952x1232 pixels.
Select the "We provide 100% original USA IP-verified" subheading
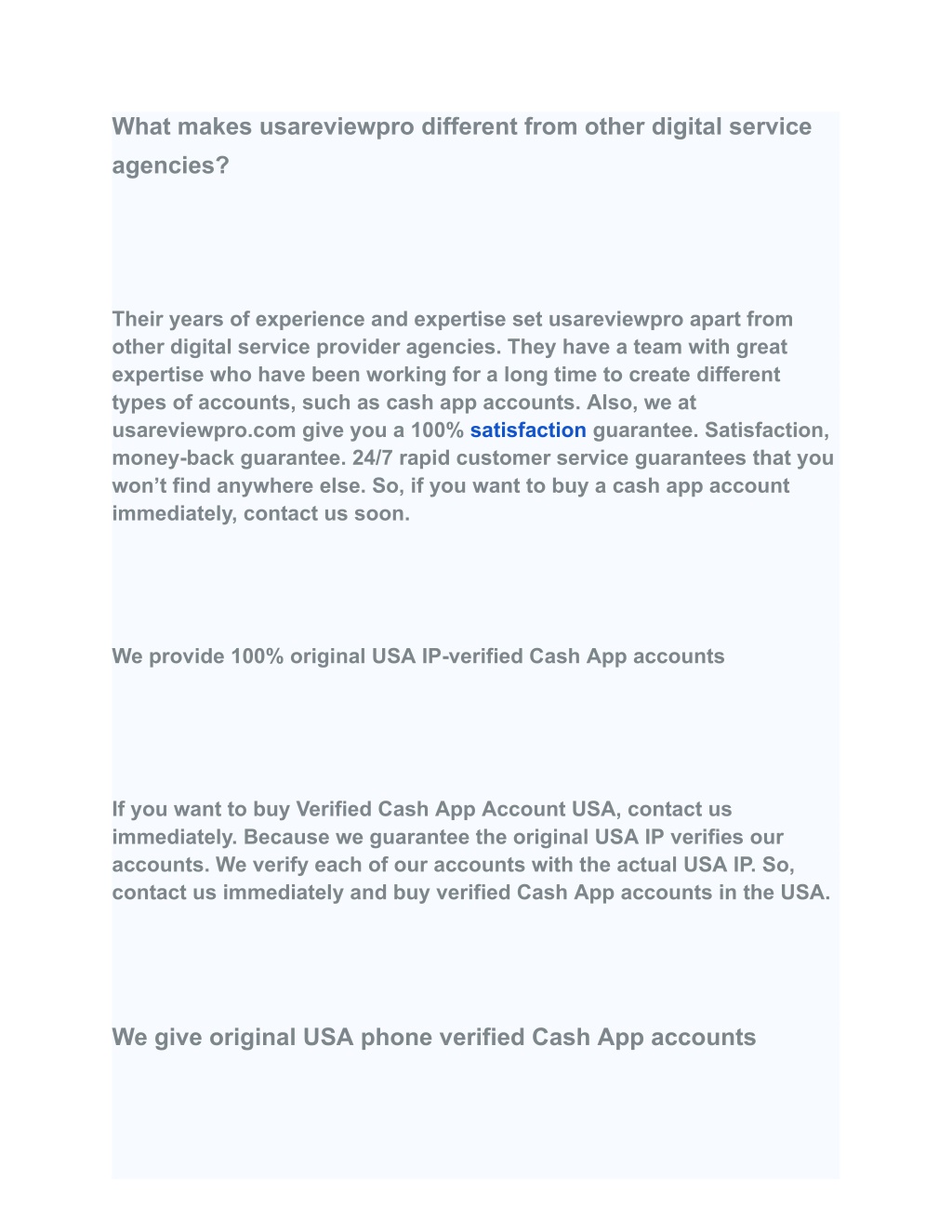coord(418,656)
